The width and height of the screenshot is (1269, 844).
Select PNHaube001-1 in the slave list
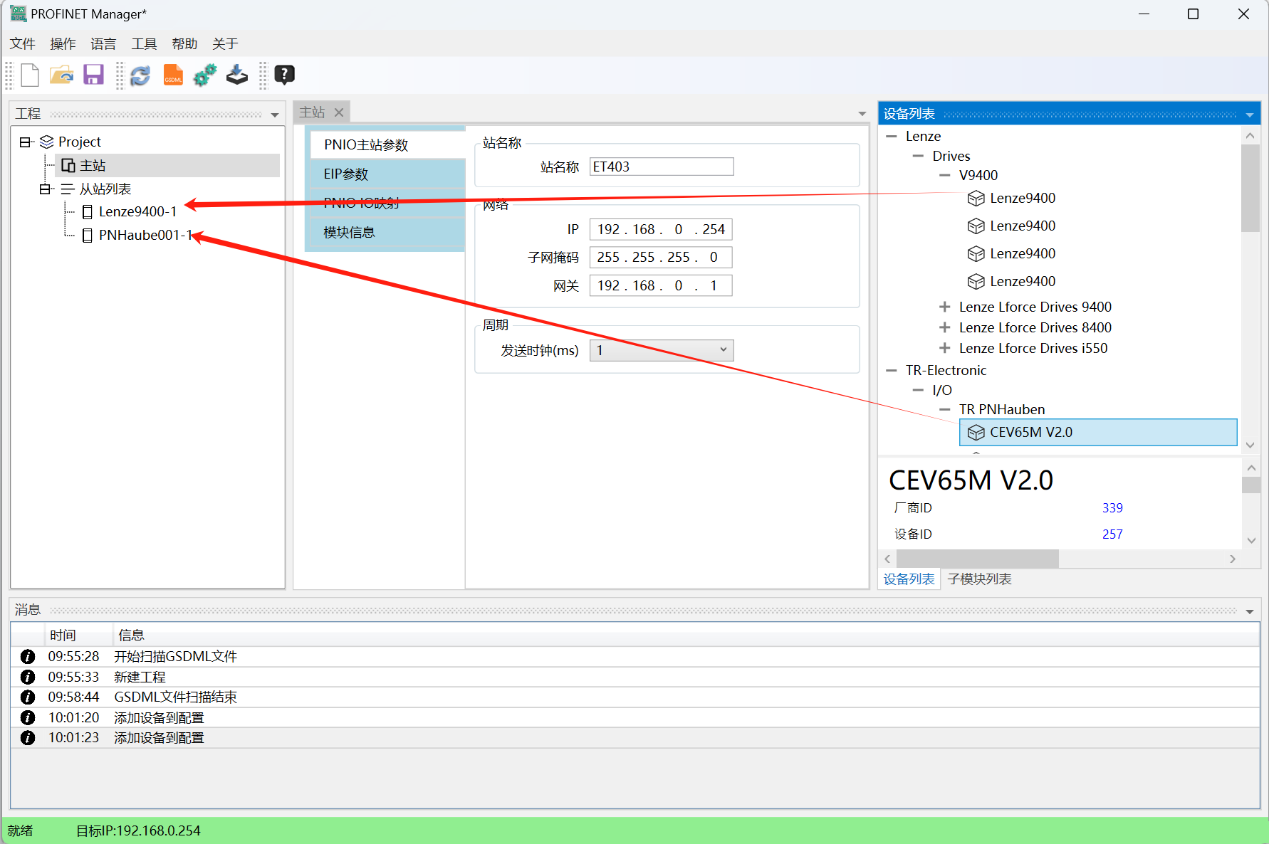[x=145, y=236]
